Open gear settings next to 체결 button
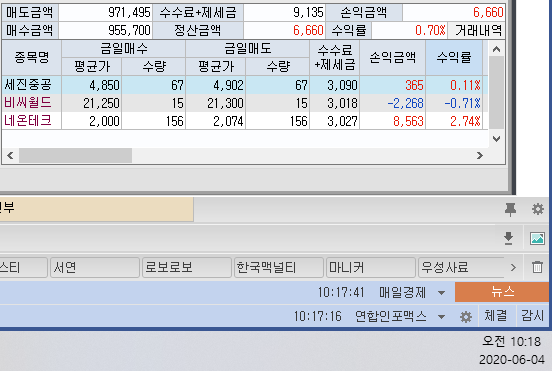Image resolution: width=552 pixels, height=371 pixels. pos(466,317)
